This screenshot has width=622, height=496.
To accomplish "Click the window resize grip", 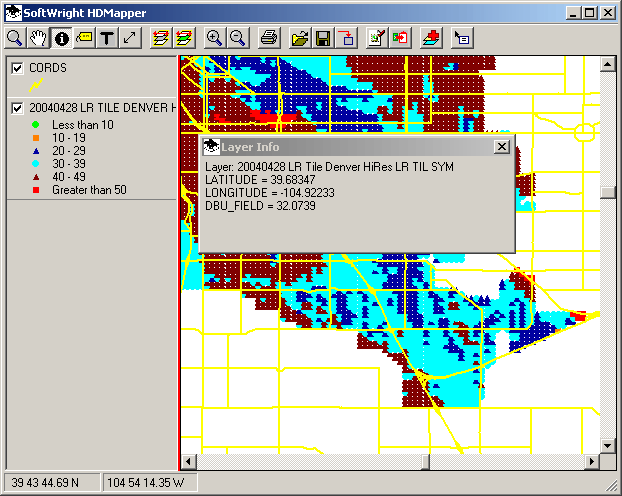I will coord(612,486).
